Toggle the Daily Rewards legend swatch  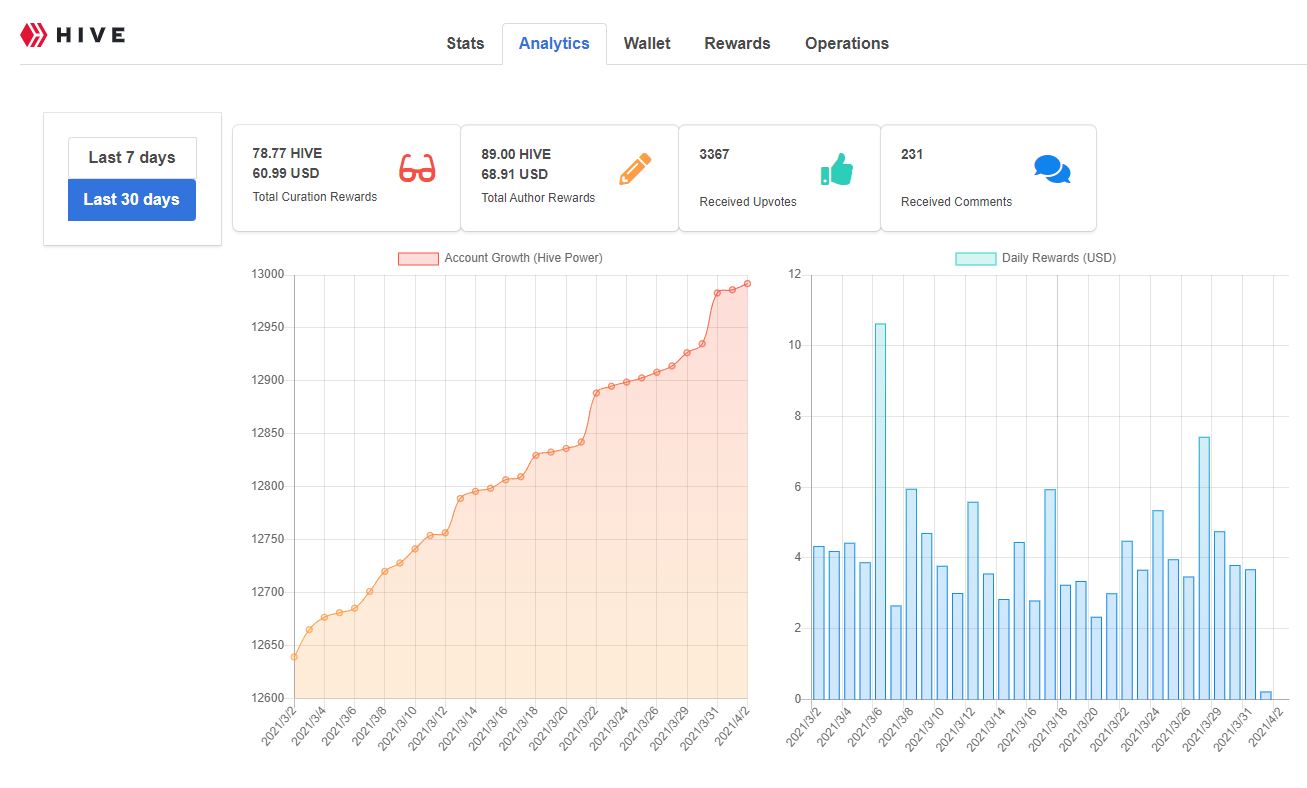click(x=976, y=258)
